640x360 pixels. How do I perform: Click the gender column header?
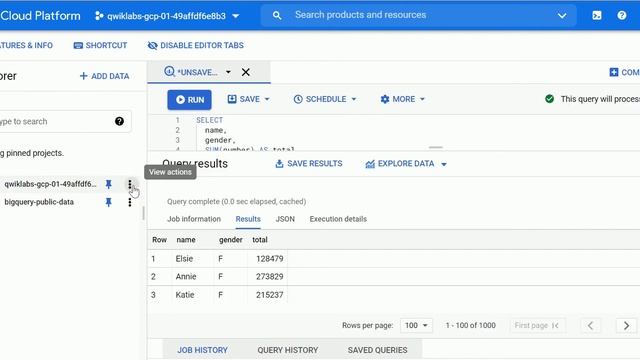[231, 240]
